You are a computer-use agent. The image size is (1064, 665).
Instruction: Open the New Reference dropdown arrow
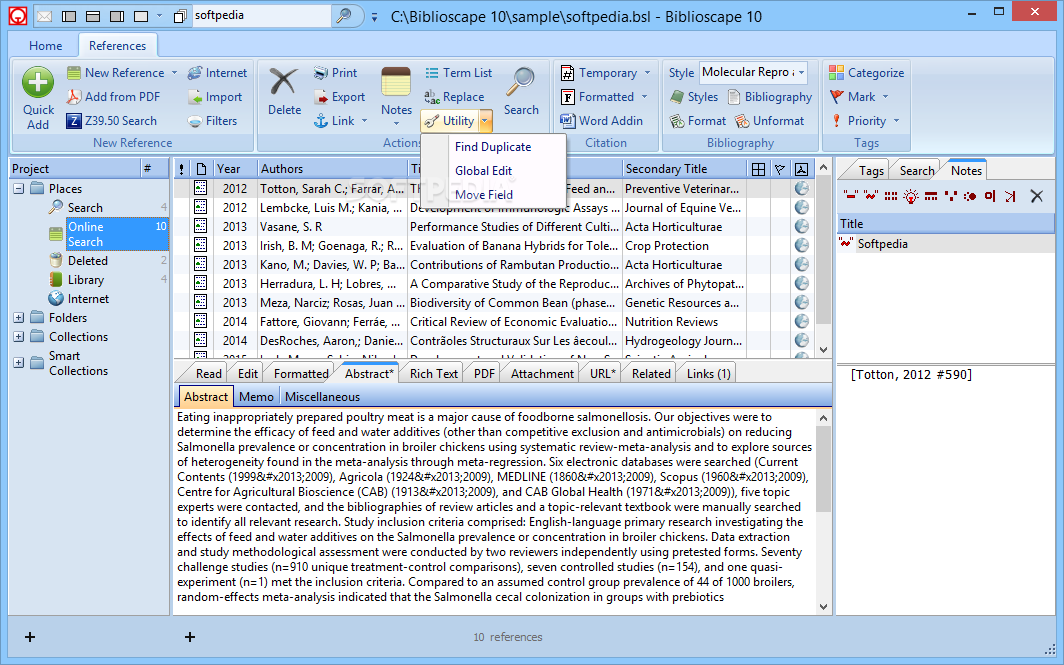click(174, 73)
